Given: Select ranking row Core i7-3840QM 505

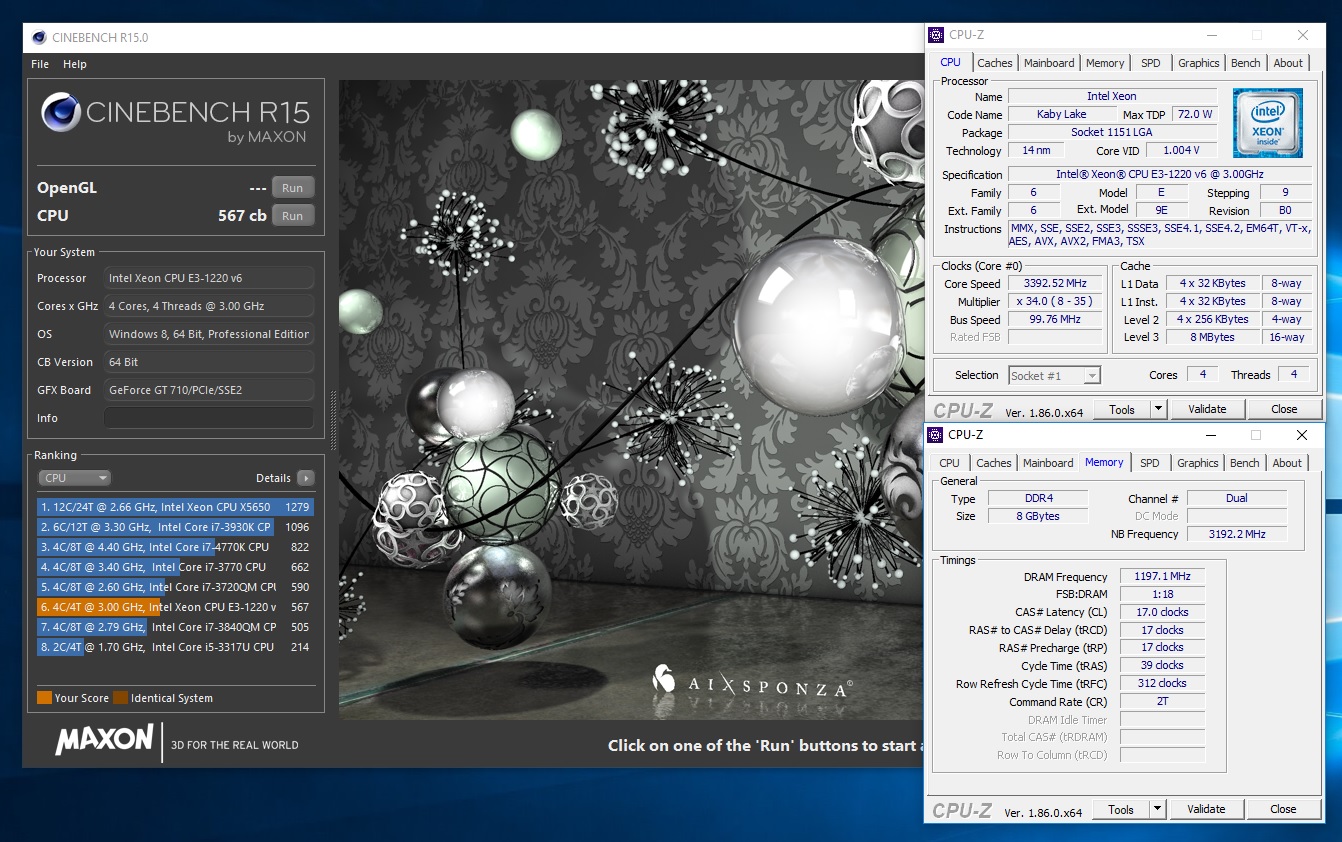Looking at the screenshot, I should [x=176, y=627].
